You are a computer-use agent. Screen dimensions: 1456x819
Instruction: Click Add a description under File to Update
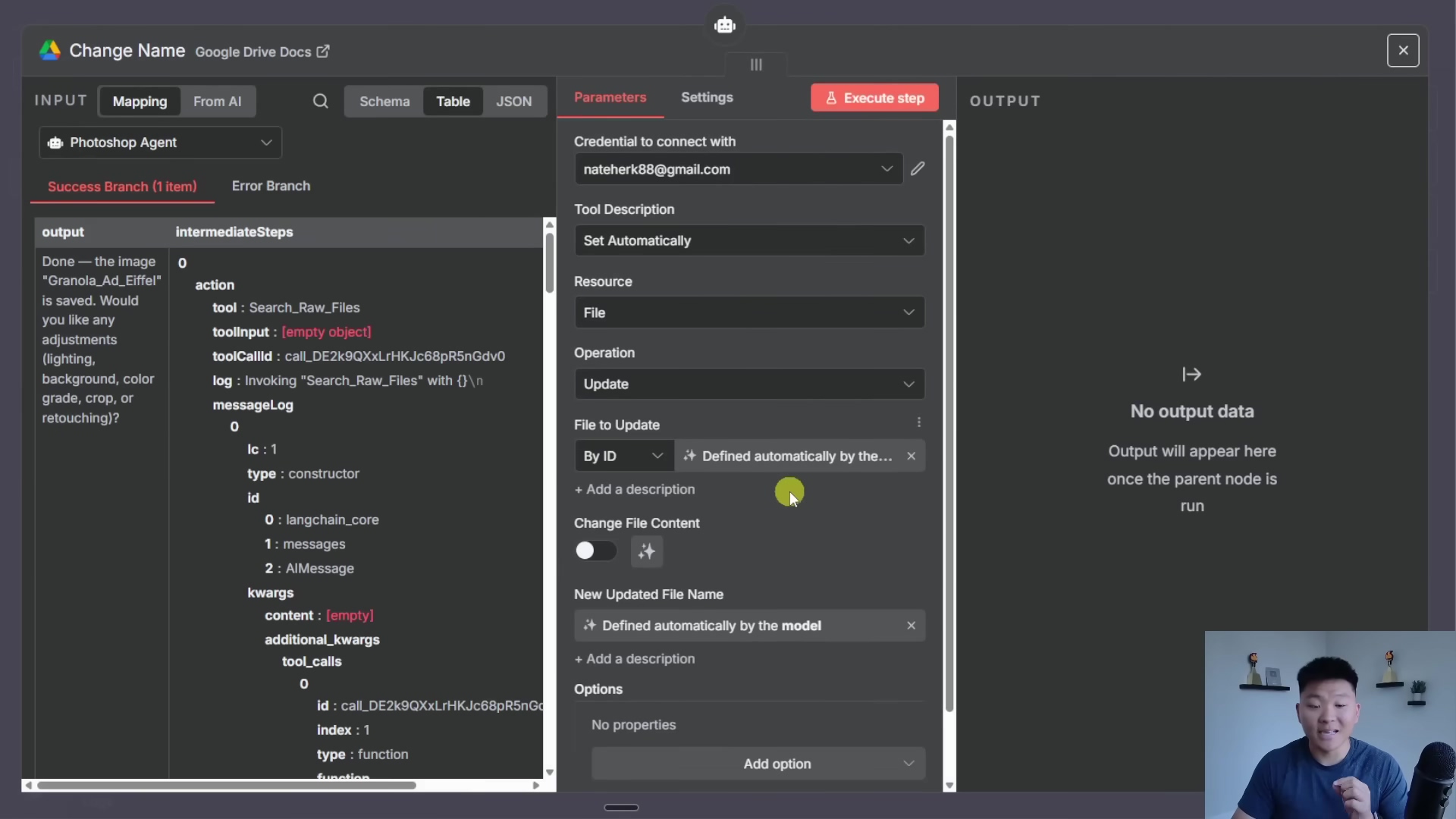click(635, 490)
